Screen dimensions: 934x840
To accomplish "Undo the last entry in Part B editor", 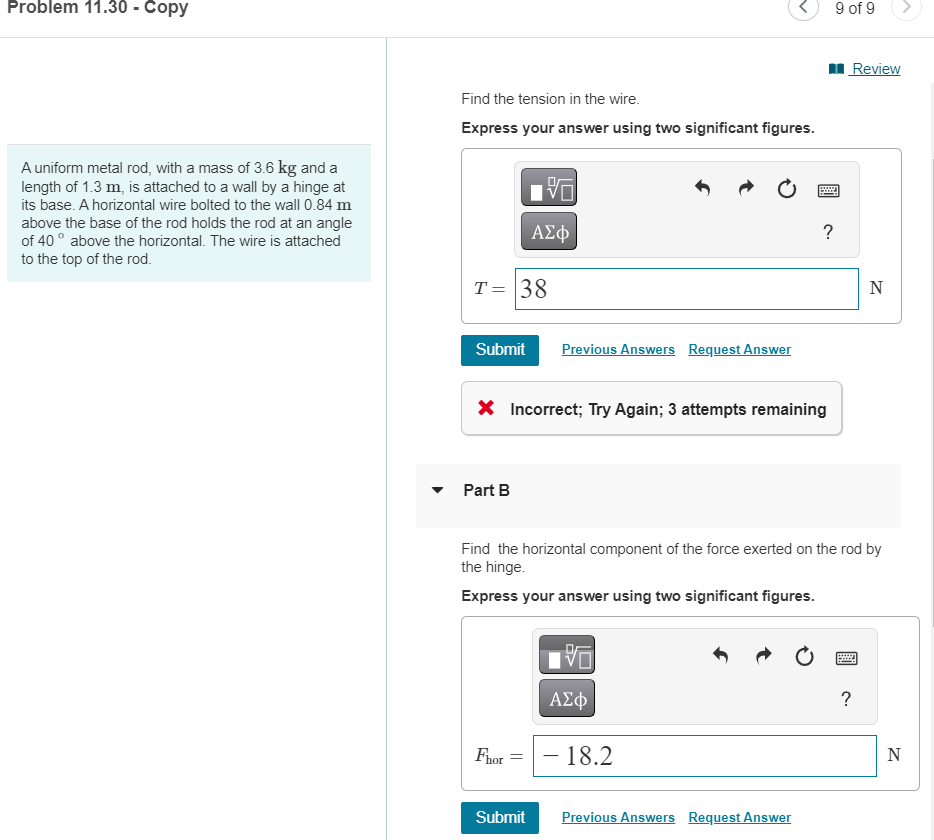I will [x=720, y=656].
